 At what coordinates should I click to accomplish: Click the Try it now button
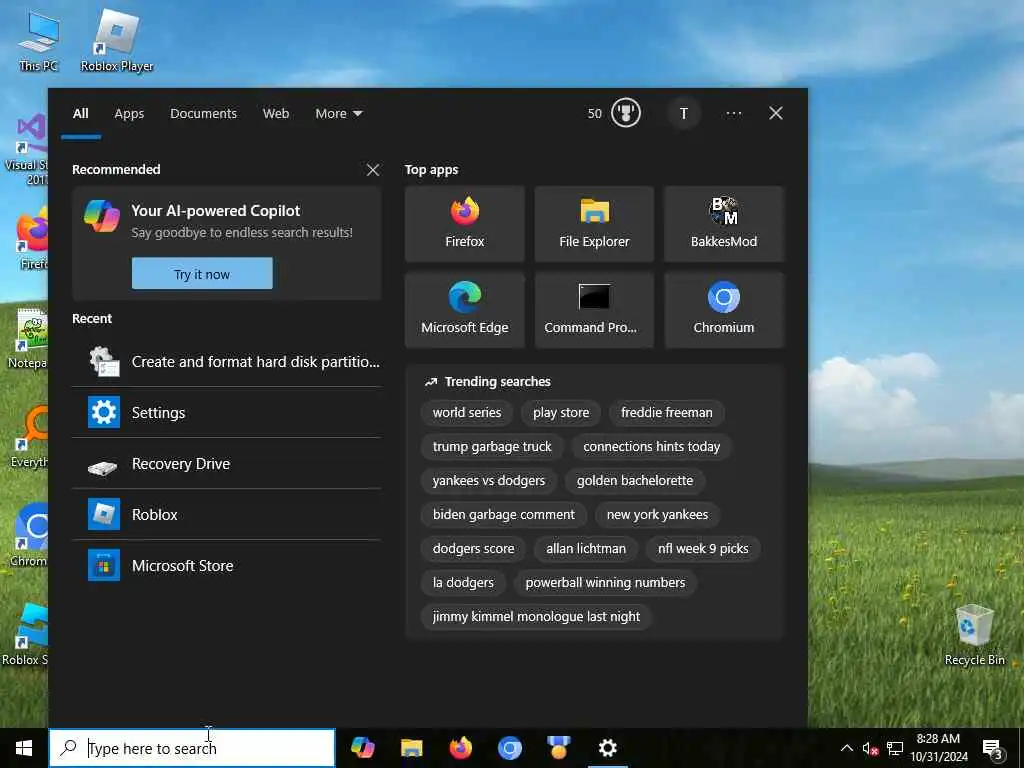tap(202, 274)
